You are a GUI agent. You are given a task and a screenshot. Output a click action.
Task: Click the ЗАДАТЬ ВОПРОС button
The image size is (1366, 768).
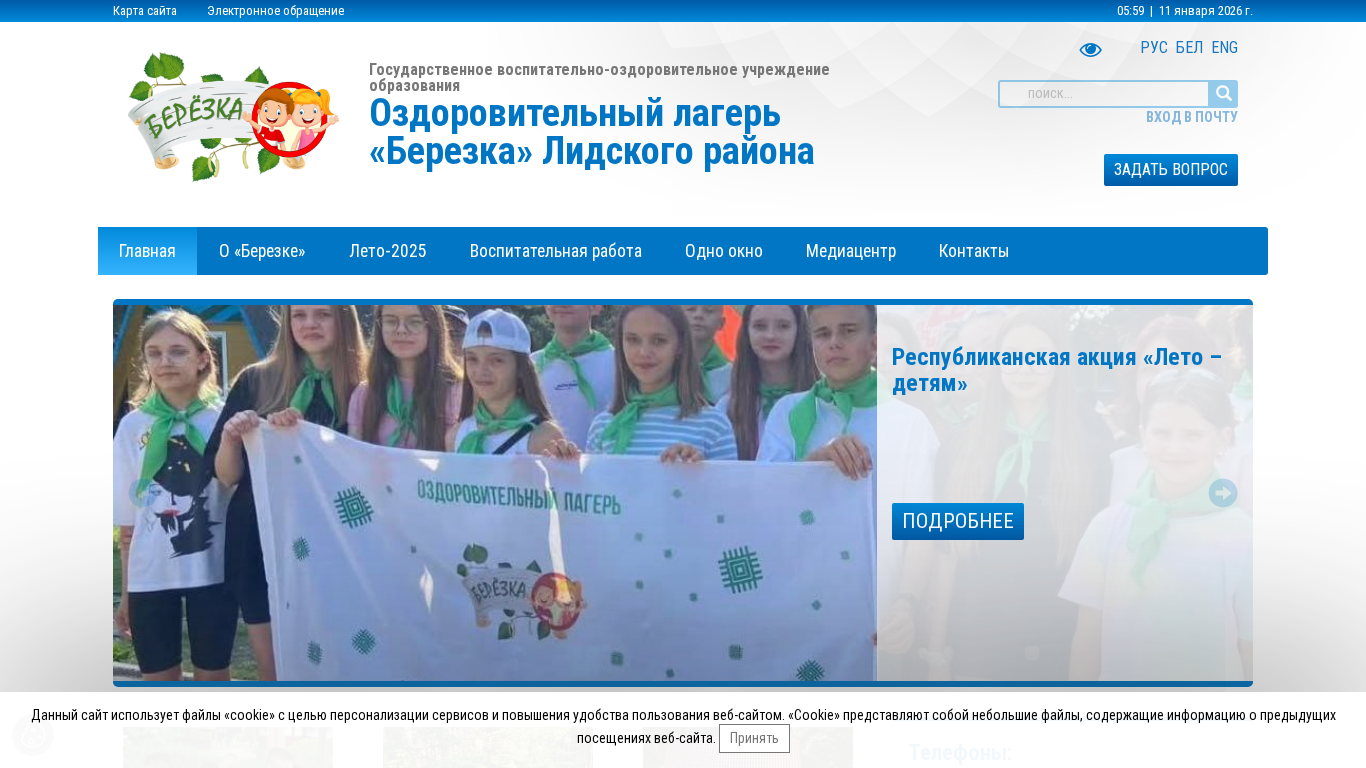[x=1171, y=170]
